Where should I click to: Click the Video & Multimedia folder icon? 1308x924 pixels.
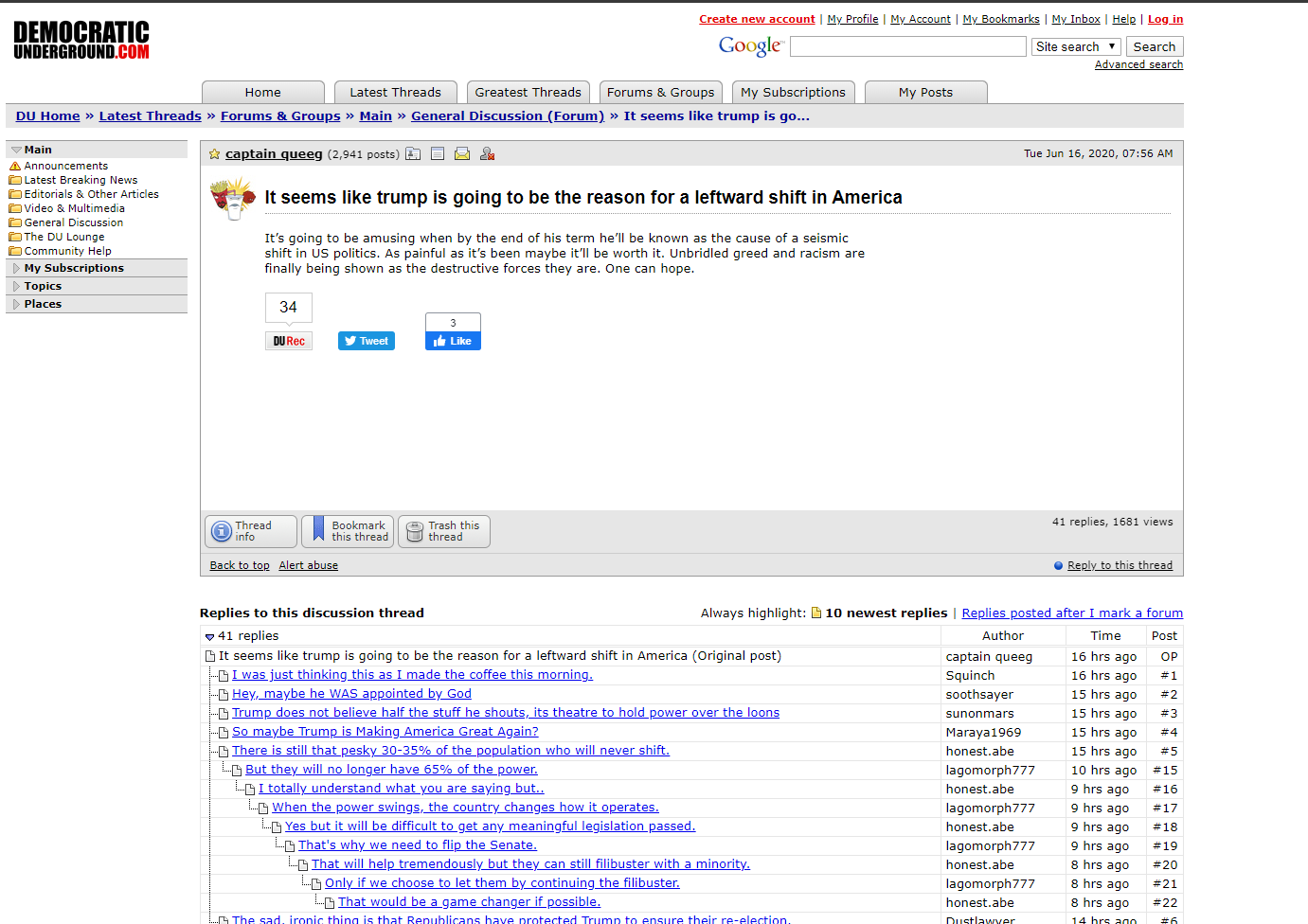click(x=15, y=208)
